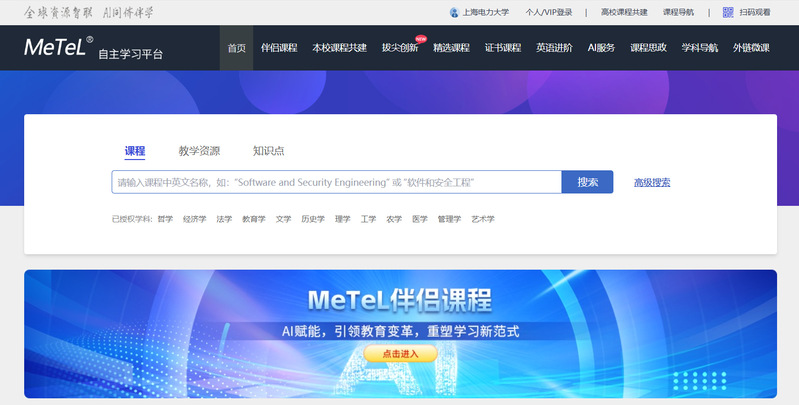
Task: Open the AI服务 menu item
Action: click(602, 48)
